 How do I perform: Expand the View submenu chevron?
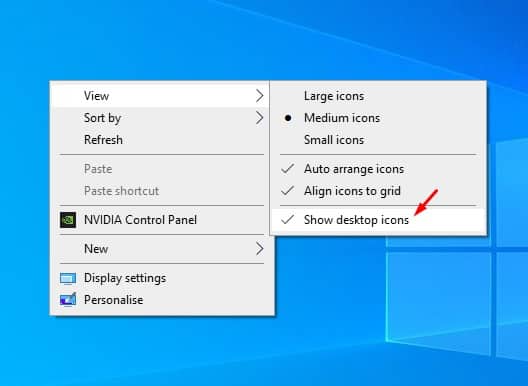(259, 96)
